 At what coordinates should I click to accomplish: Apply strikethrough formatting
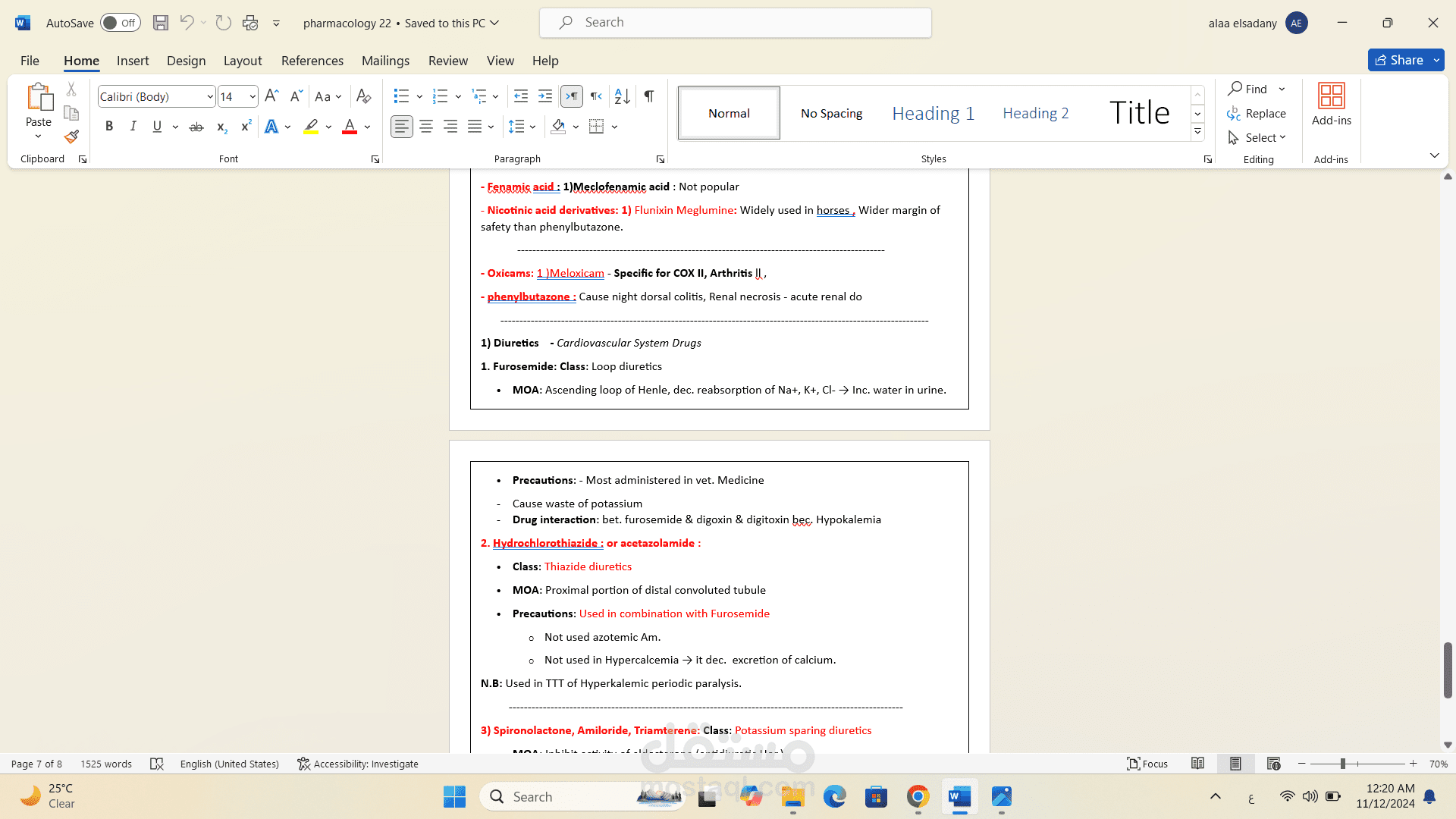pos(196,127)
